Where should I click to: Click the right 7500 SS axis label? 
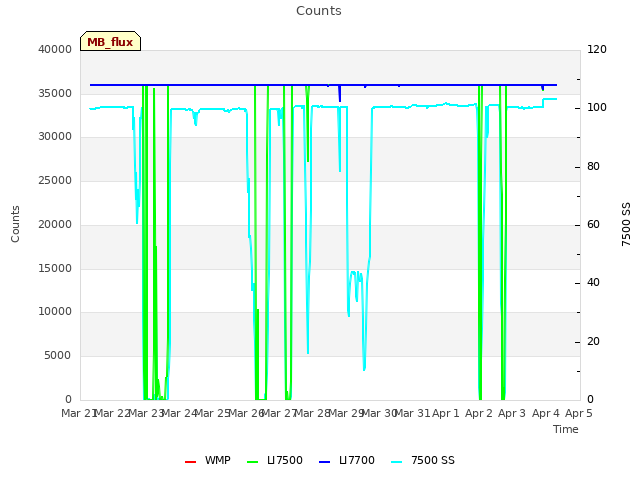coord(626,224)
